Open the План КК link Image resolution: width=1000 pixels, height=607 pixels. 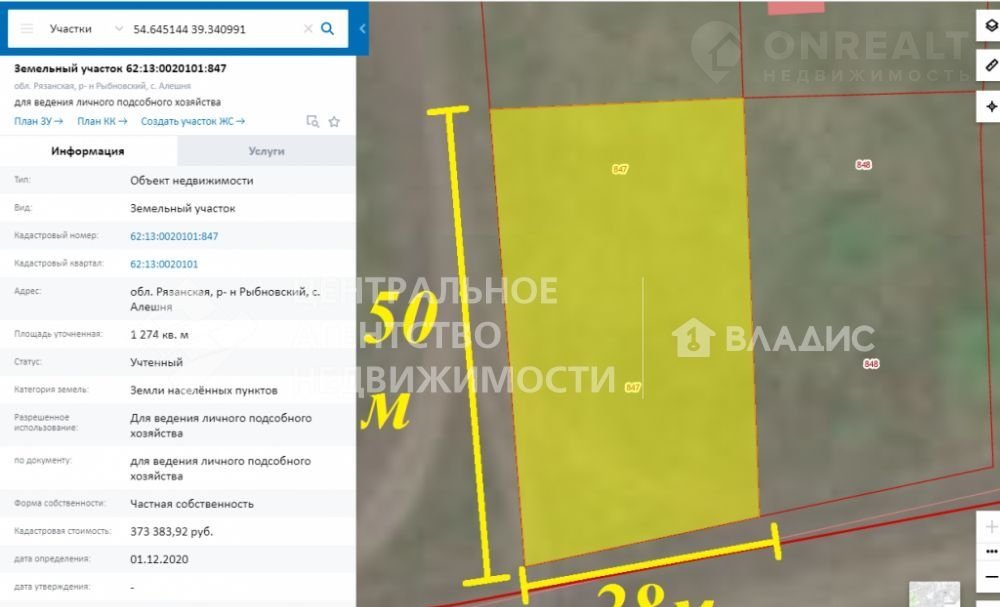(102, 121)
